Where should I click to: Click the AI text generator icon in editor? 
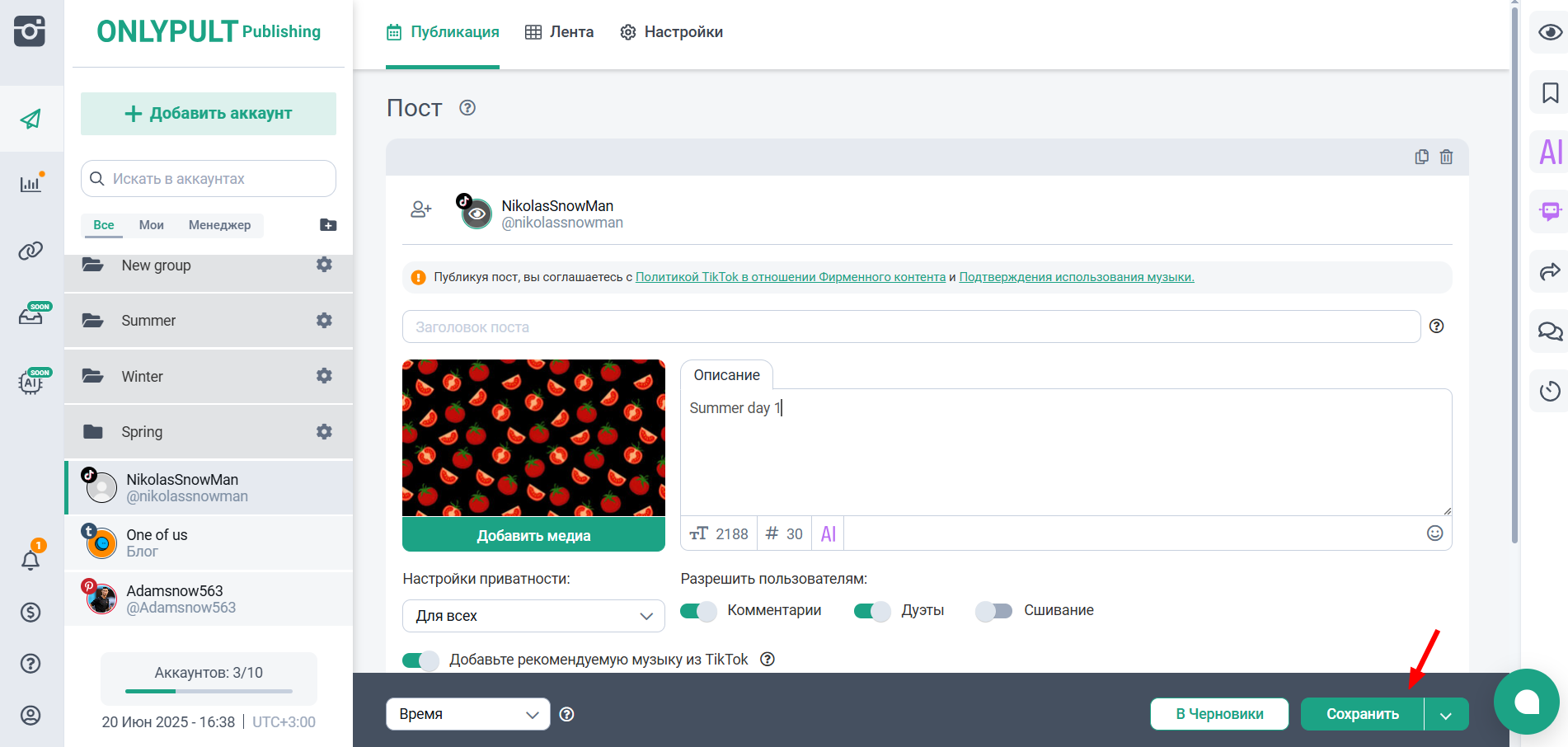click(x=828, y=534)
